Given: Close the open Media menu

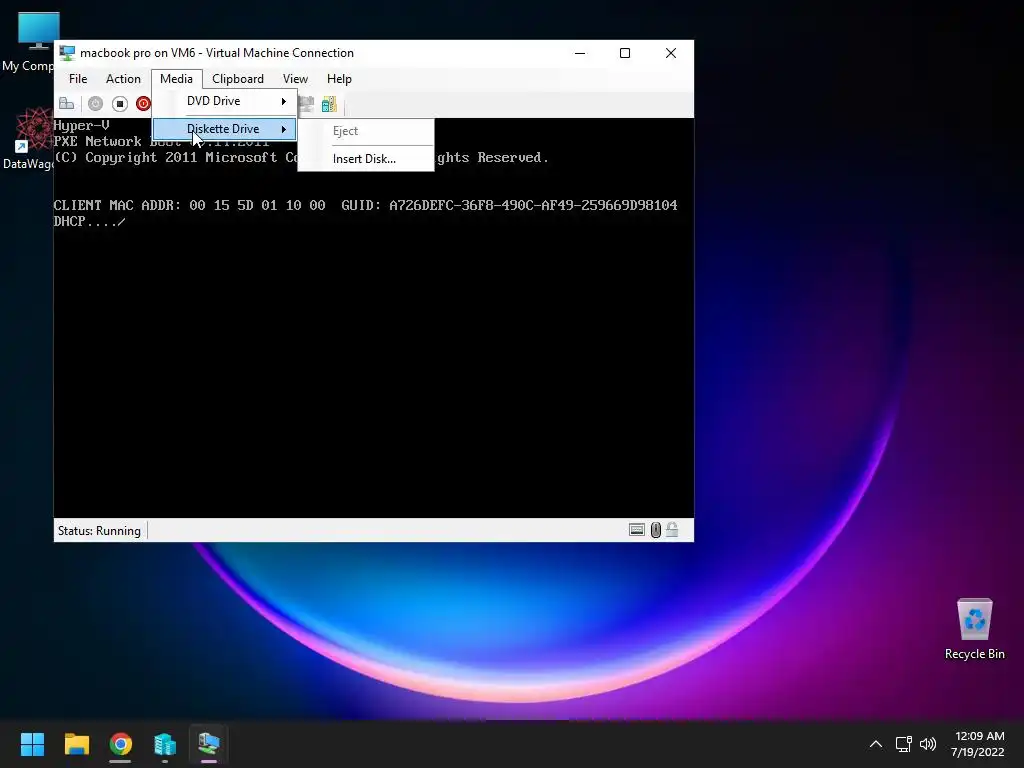Looking at the screenshot, I should [176, 79].
